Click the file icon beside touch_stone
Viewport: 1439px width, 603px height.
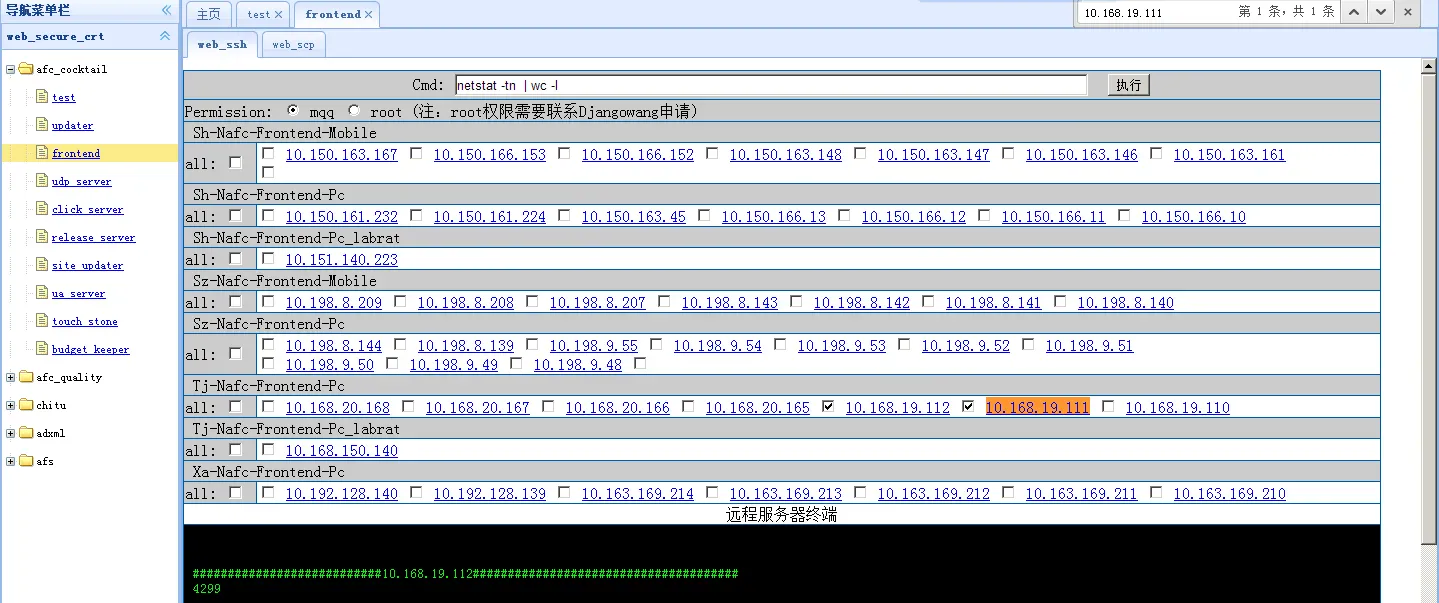point(42,320)
